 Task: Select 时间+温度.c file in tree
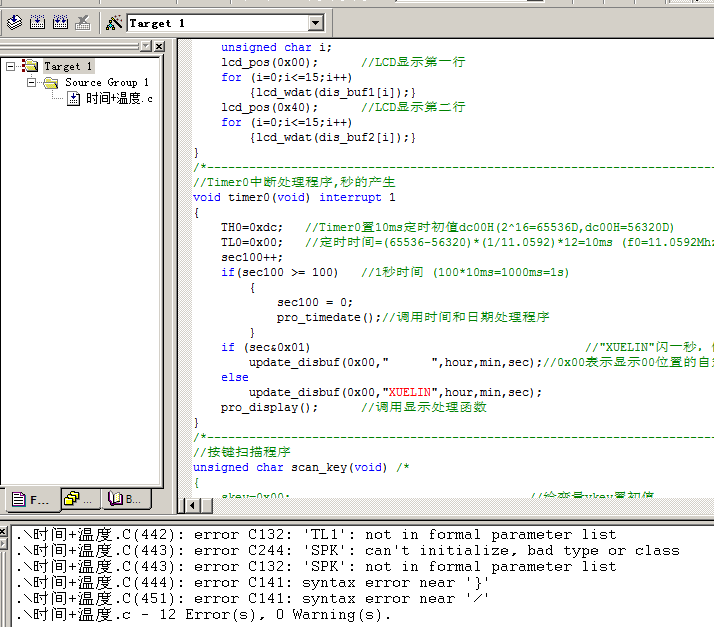click(119, 98)
